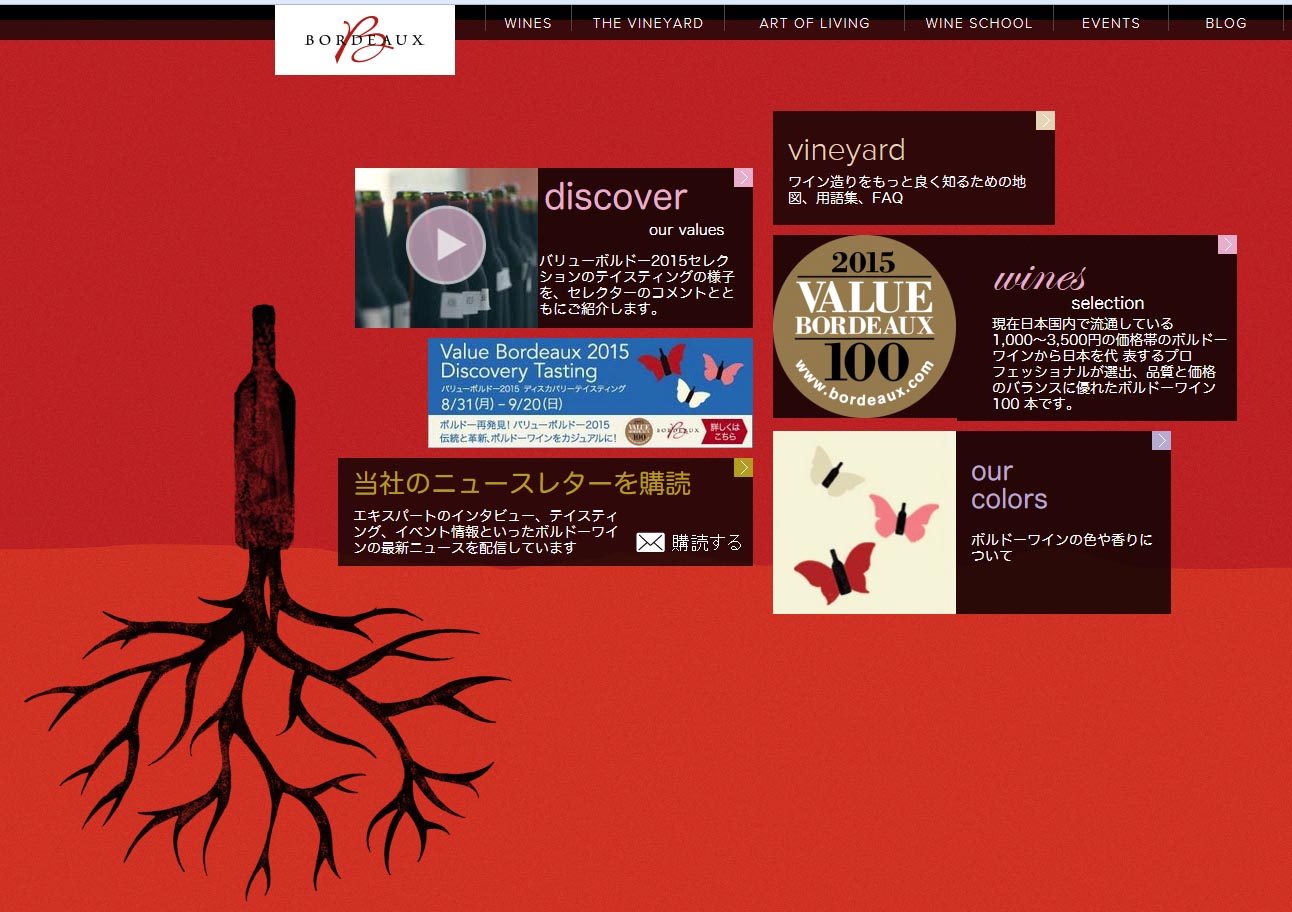Click the 8/31(月)－9/20(日) date on banner
The height and width of the screenshot is (912, 1292).
(x=501, y=404)
